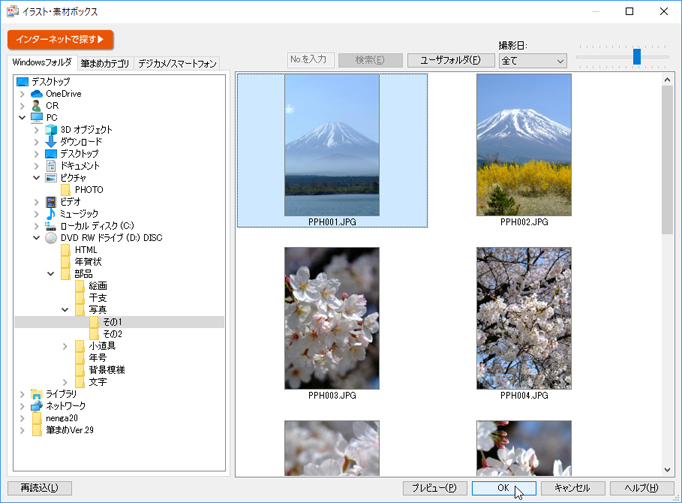
Task: Click the ビデオ folder icon
Action: 51,202
